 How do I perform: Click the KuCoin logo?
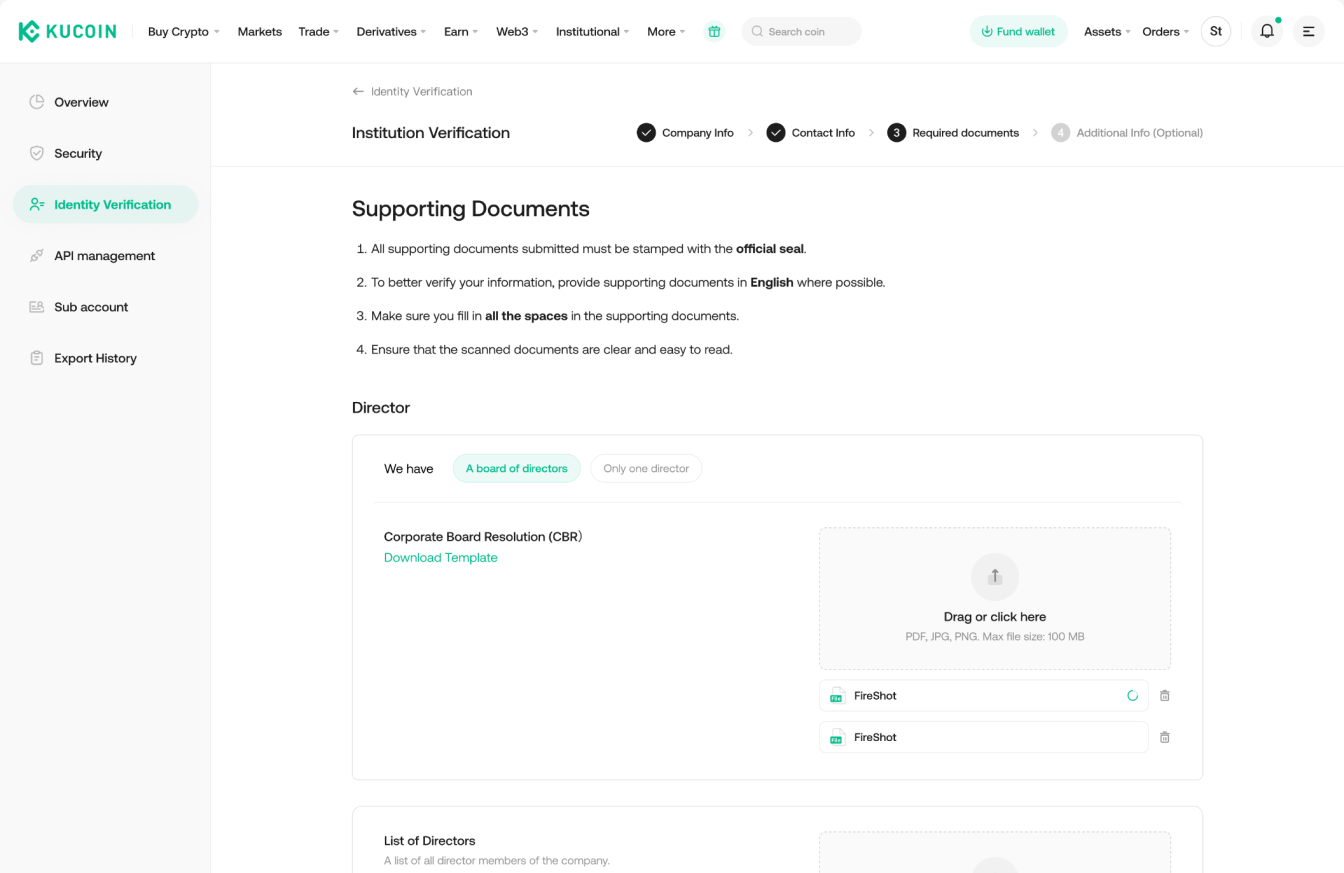(x=67, y=32)
